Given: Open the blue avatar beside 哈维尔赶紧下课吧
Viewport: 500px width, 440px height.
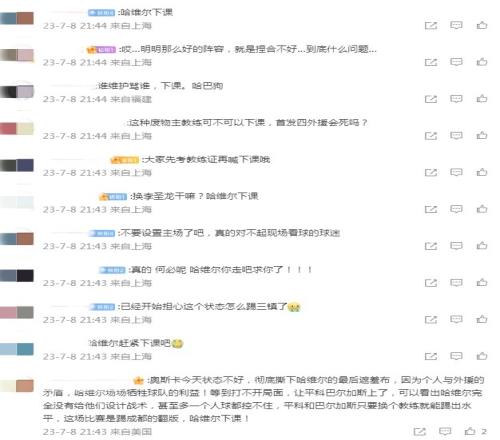Looking at the screenshot, I should [x=17, y=349].
